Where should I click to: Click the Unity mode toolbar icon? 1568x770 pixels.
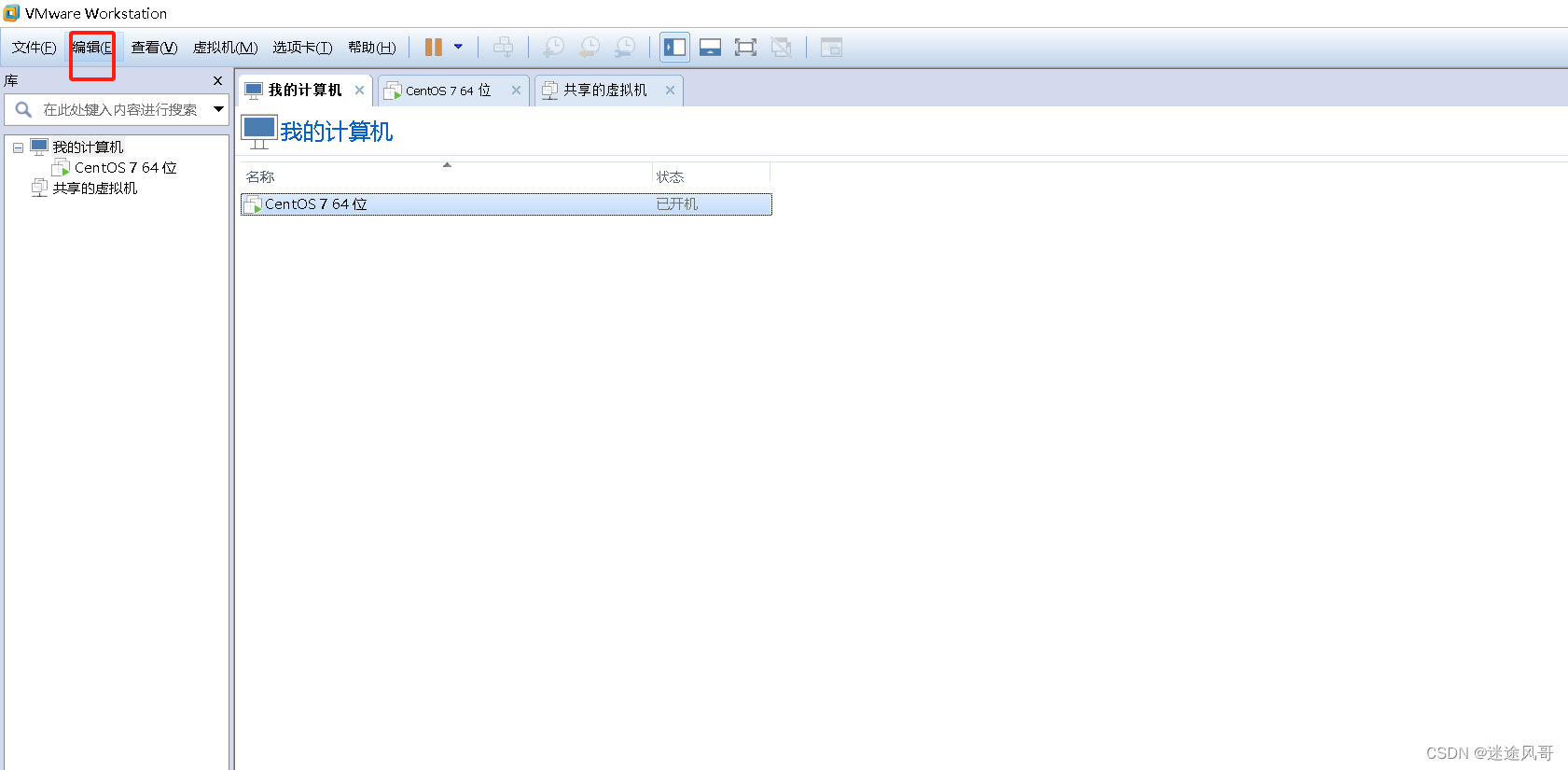click(x=781, y=47)
